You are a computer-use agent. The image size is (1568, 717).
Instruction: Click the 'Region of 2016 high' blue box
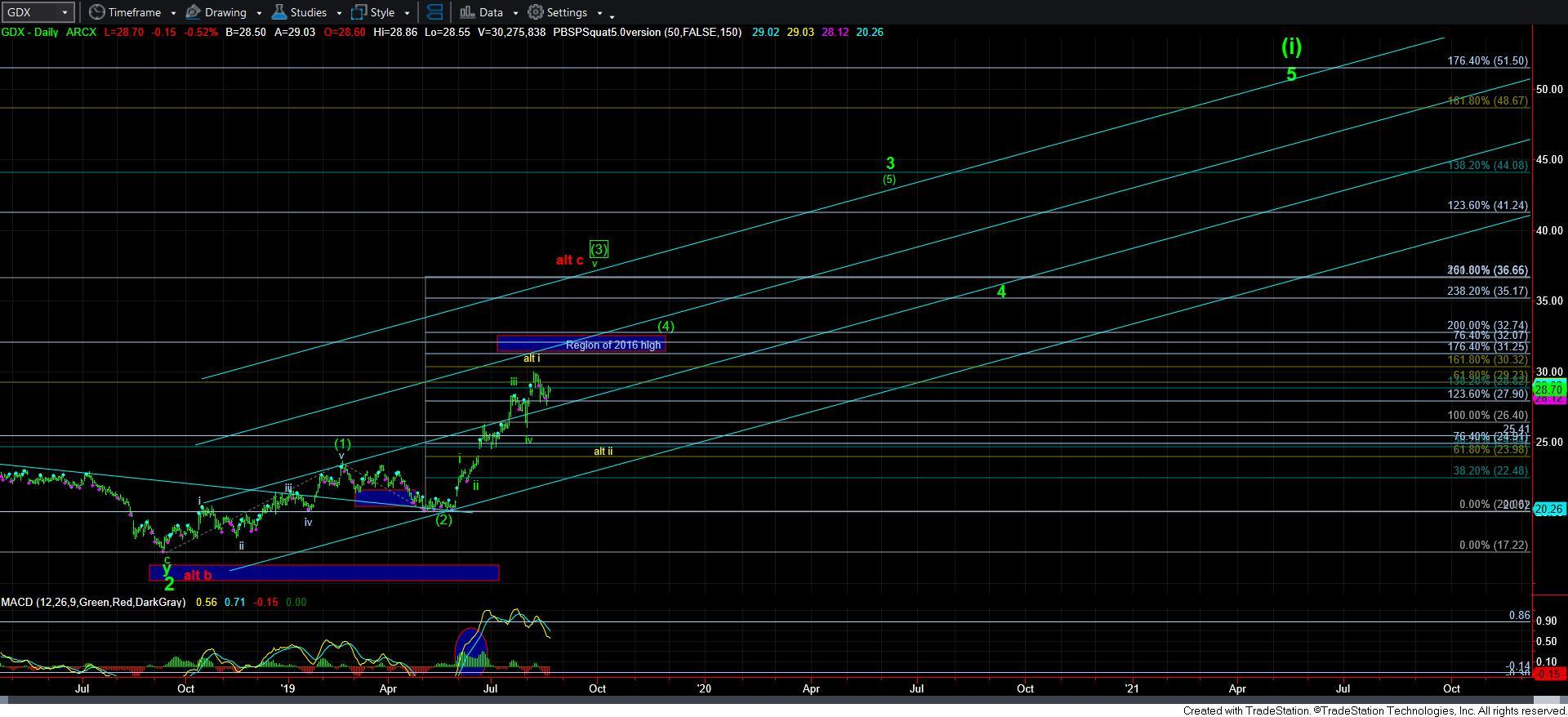click(581, 345)
